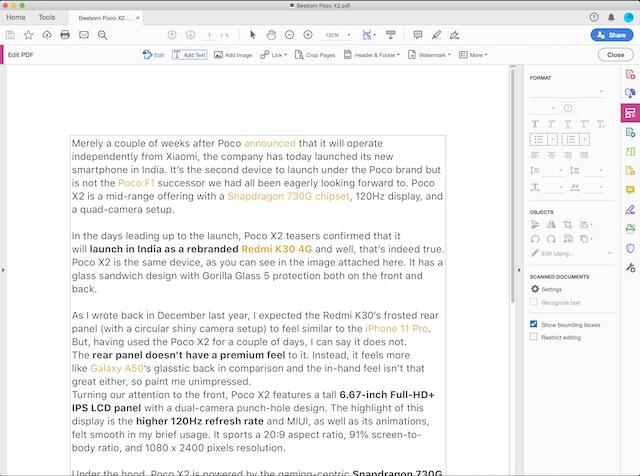This screenshot has width=640, height=476.
Task: Enable the Restrict editing checkbox
Action: (x=534, y=337)
